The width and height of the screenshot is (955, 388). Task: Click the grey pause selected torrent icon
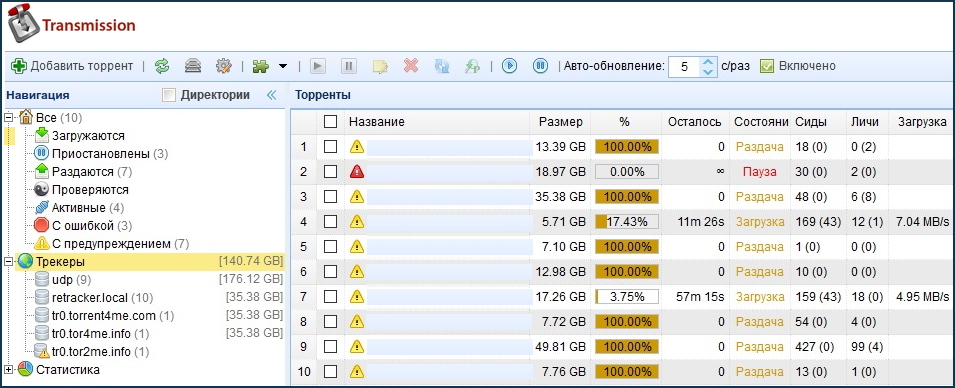(348, 66)
